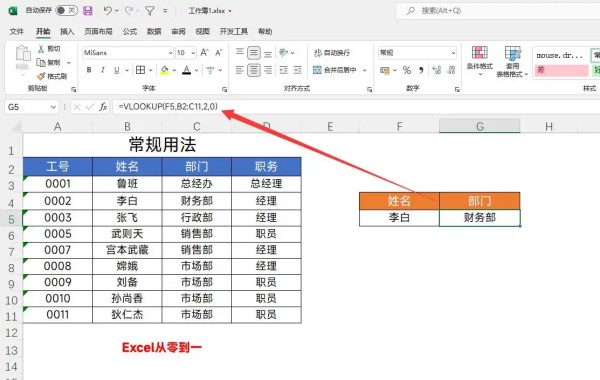Screen dimensions: 600x380
Task: Click Merge and Center button
Action: pos(335,70)
